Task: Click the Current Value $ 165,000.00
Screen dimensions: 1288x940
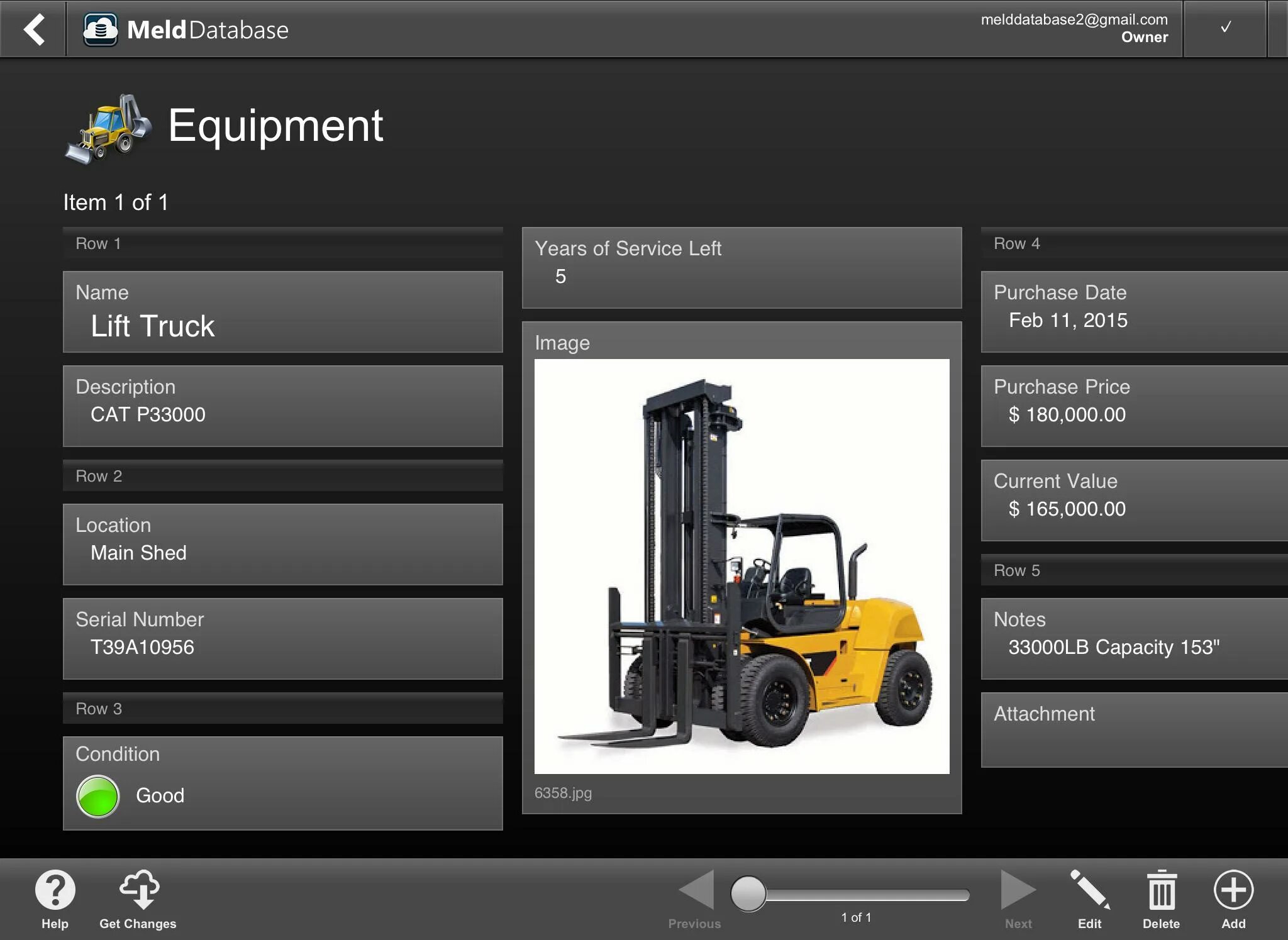Action: [x=1135, y=500]
